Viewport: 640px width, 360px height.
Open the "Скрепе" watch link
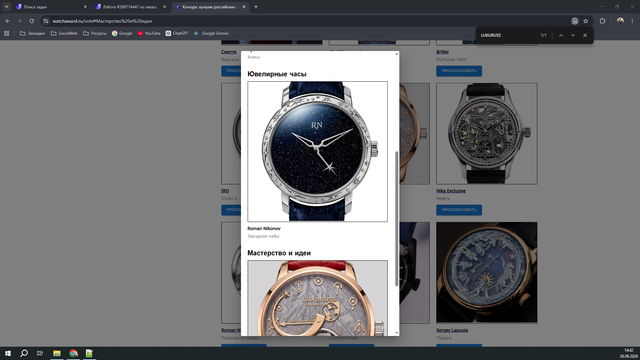coord(229,52)
